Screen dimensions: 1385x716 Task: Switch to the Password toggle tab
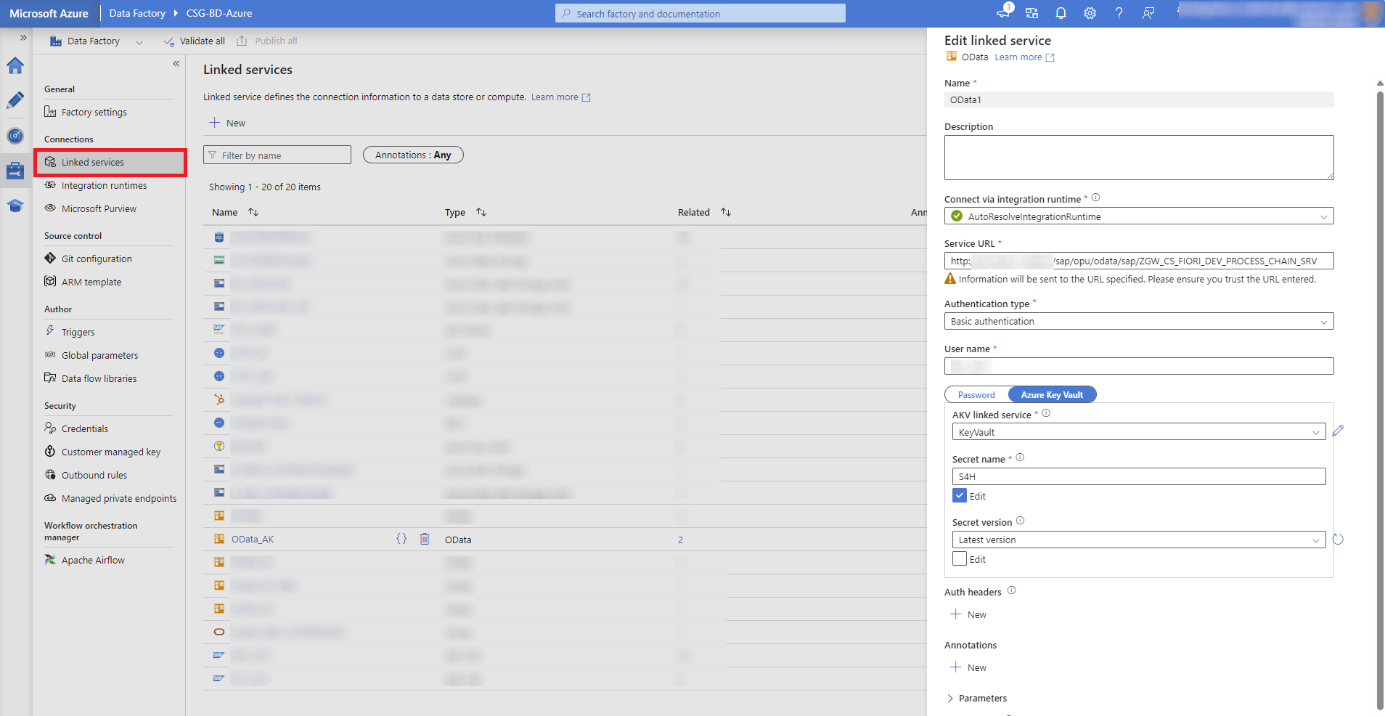pyautogui.click(x=977, y=395)
